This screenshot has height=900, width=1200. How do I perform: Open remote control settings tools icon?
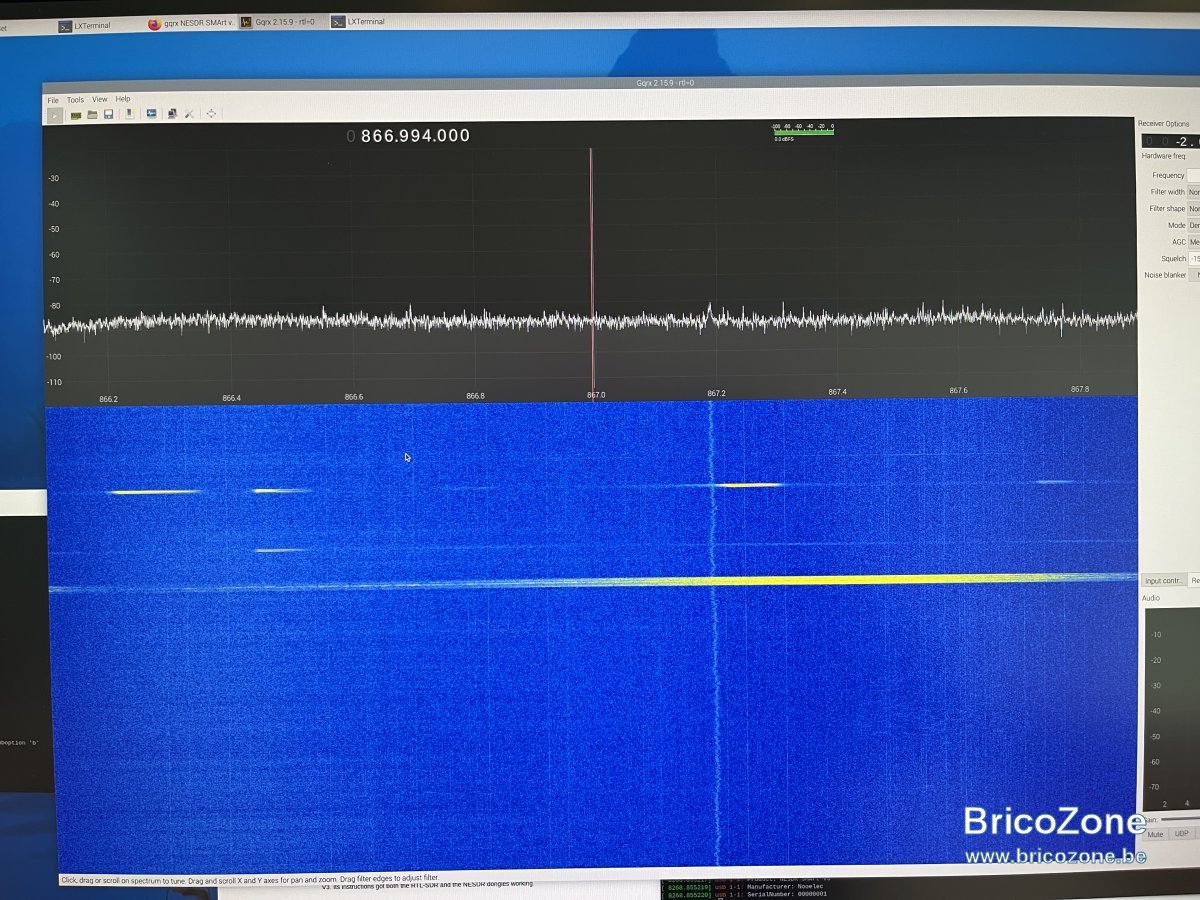tap(189, 115)
